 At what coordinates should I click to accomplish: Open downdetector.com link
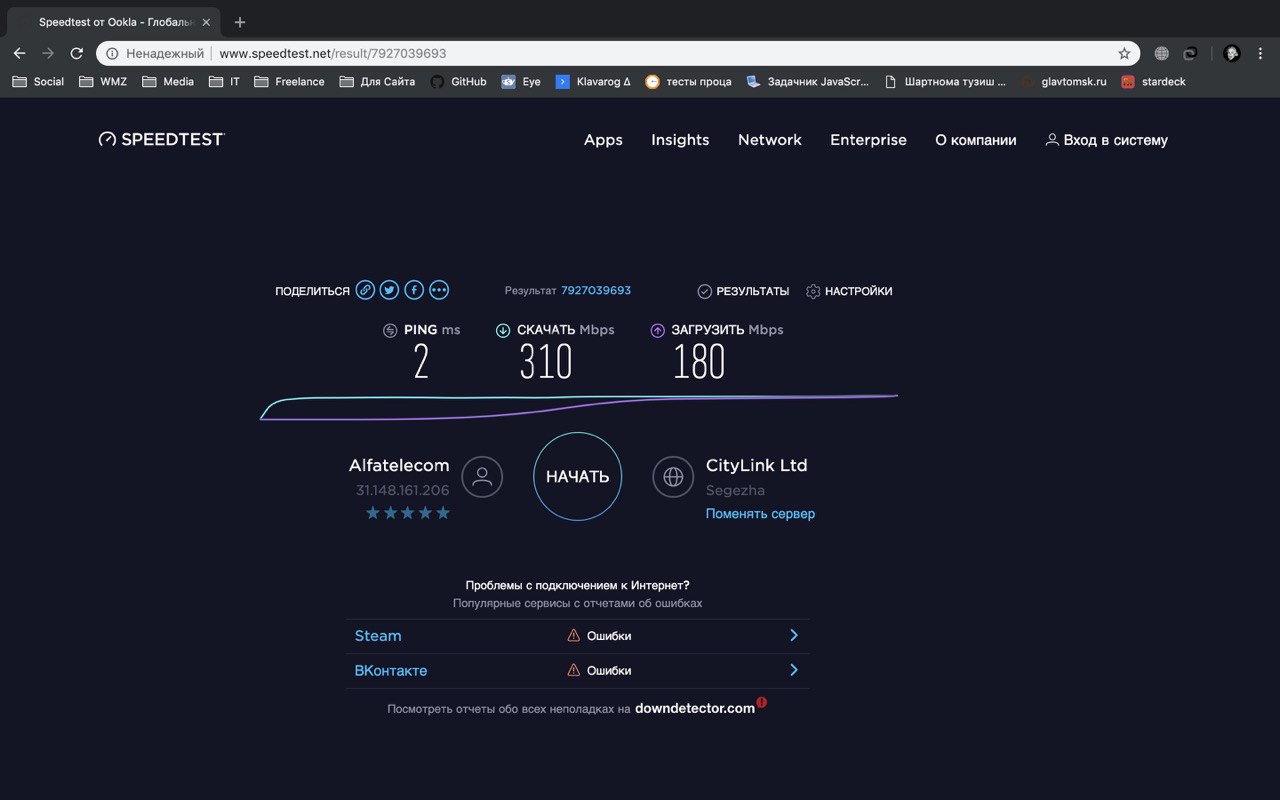point(695,708)
